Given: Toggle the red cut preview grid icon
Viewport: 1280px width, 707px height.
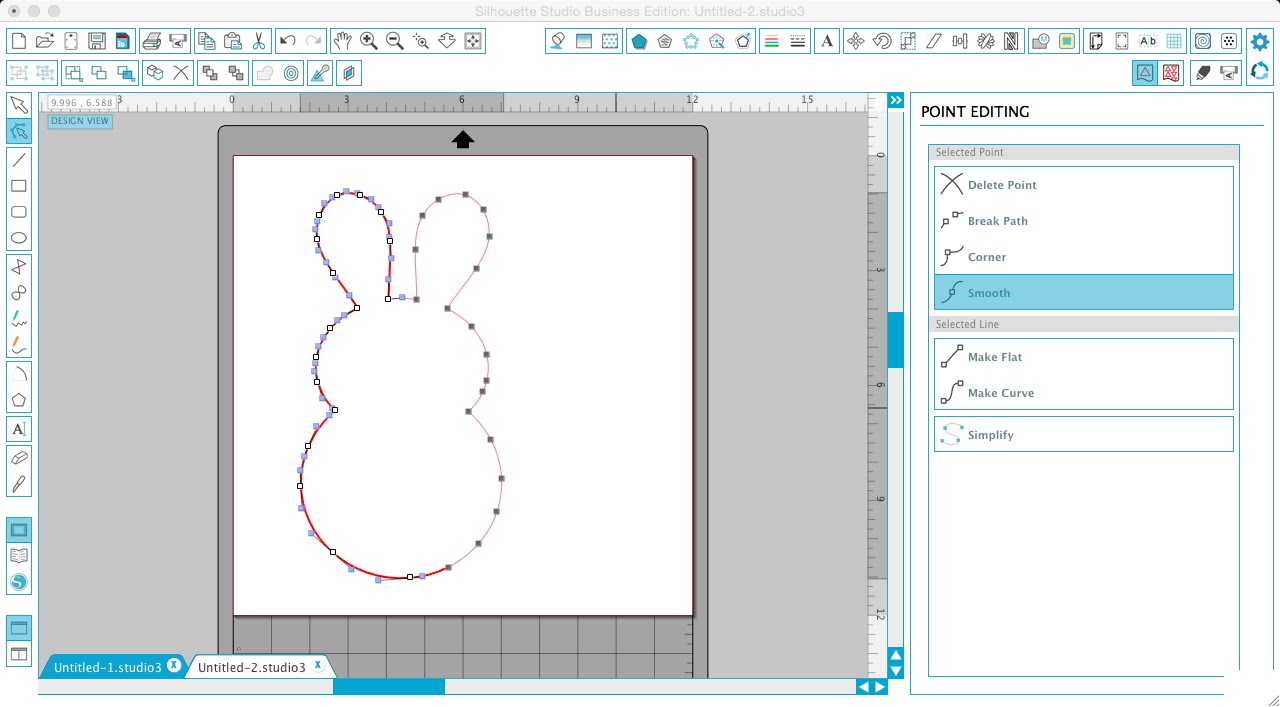Looking at the screenshot, I should [x=1169, y=72].
